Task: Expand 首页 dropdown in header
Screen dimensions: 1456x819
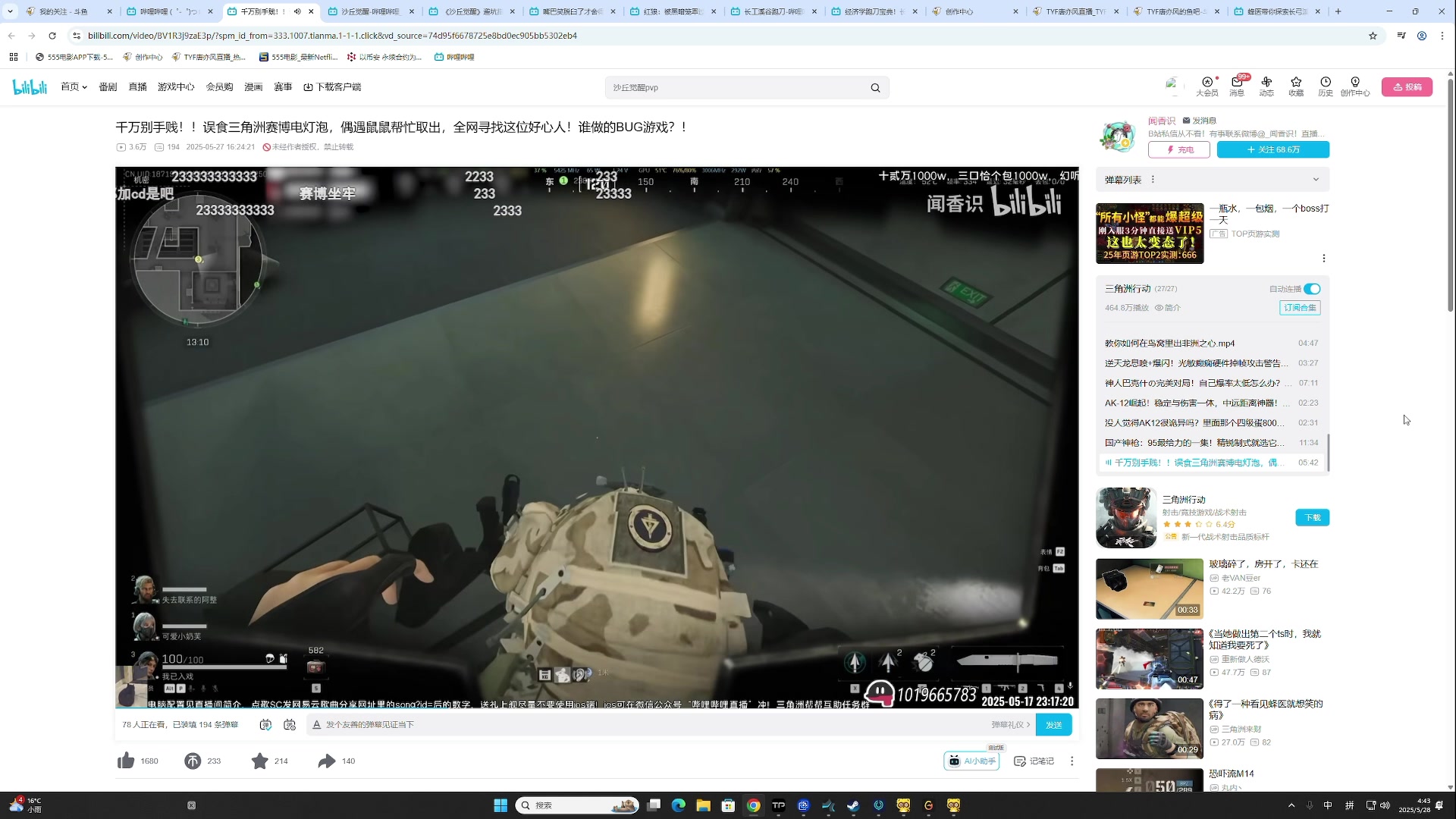Action: (x=74, y=87)
